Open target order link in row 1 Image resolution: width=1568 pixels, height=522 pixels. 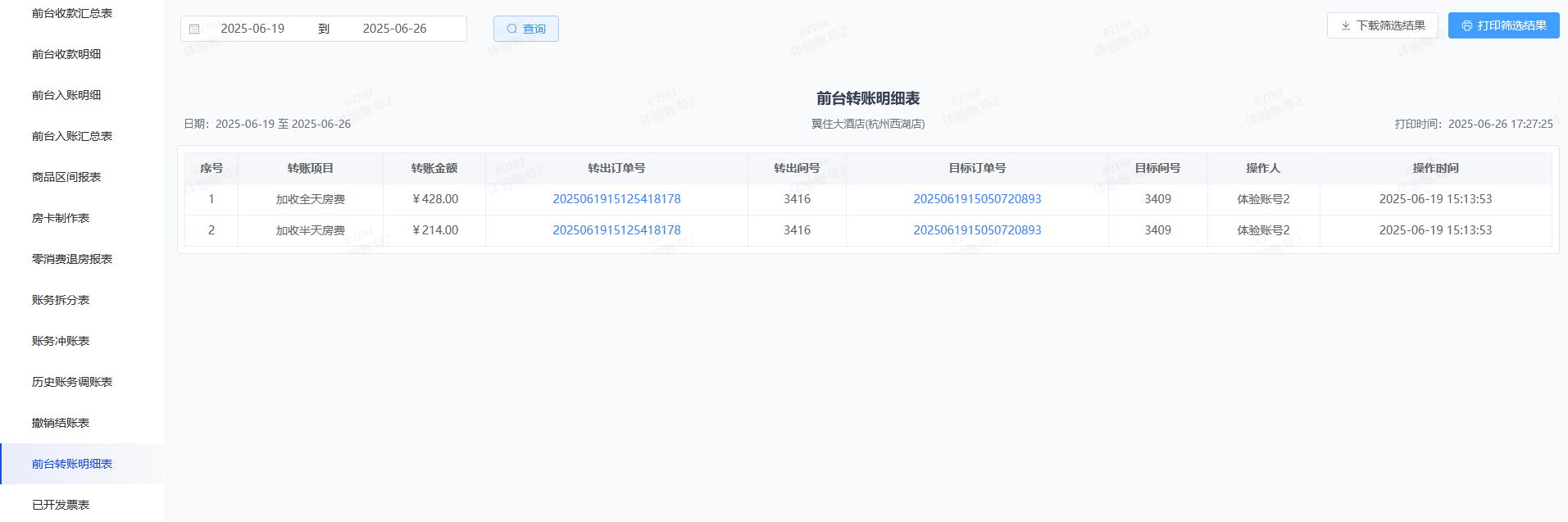(977, 199)
